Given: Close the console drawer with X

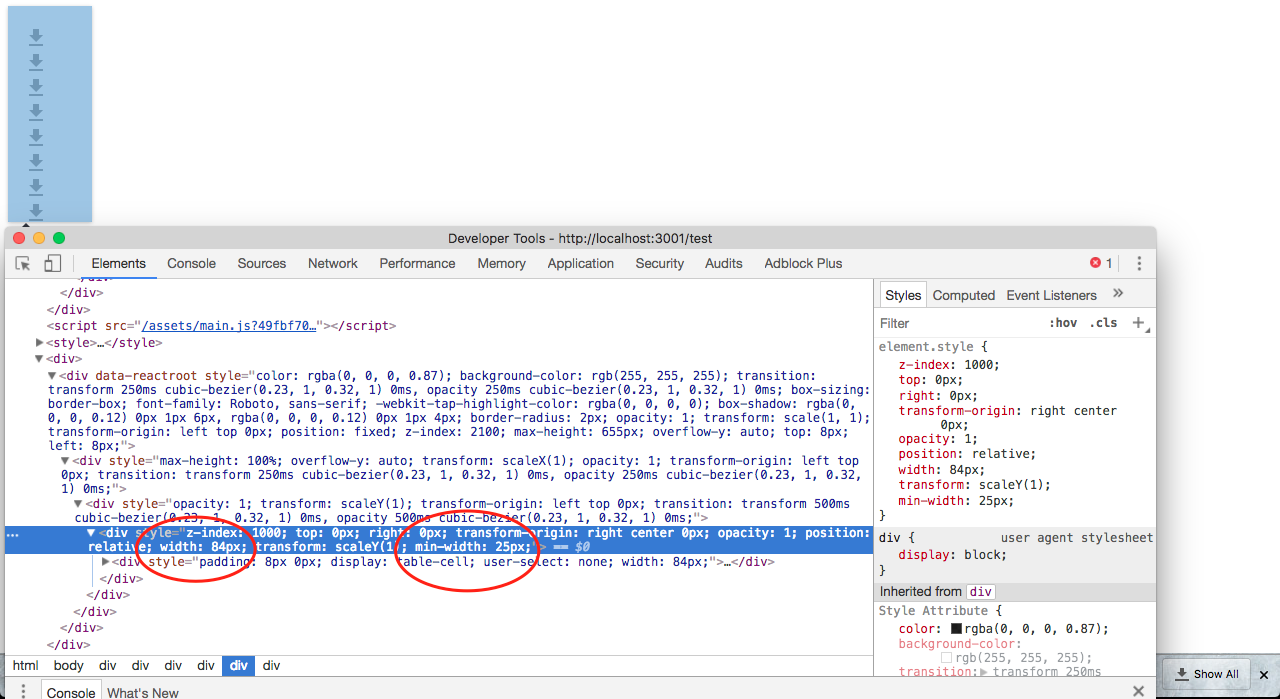Looking at the screenshot, I should tap(1138, 691).
